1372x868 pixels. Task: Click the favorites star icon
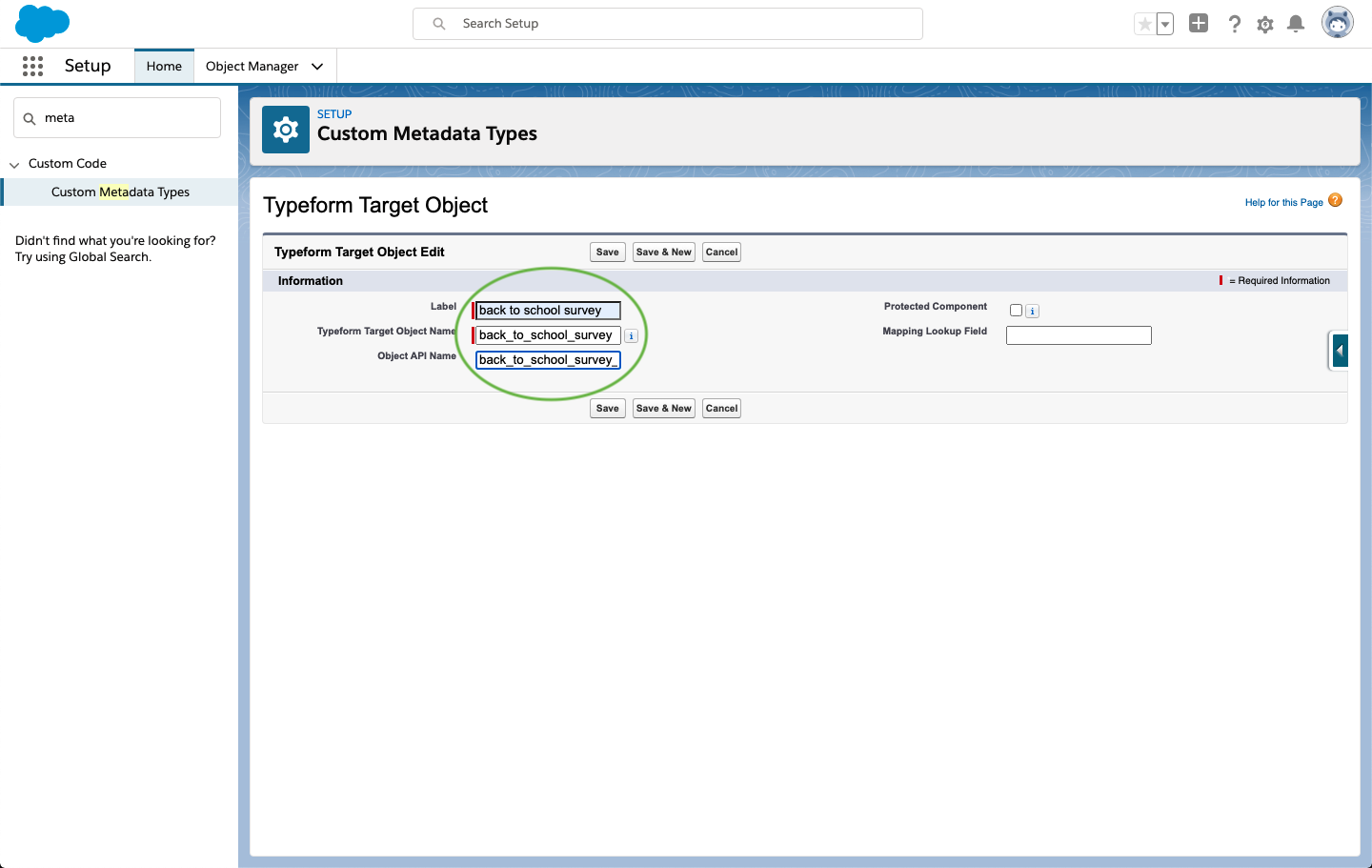click(x=1144, y=24)
